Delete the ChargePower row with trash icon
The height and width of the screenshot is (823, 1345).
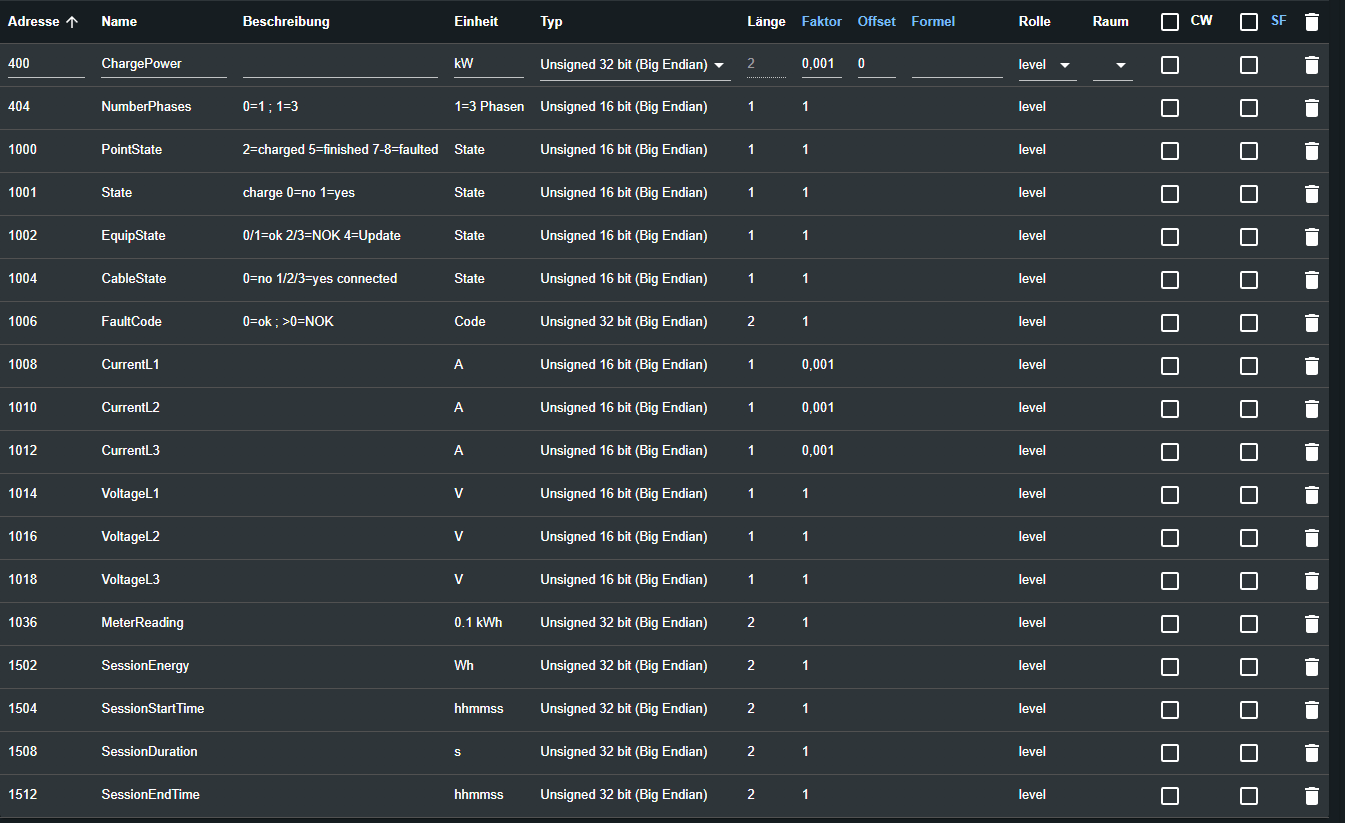click(x=1312, y=65)
